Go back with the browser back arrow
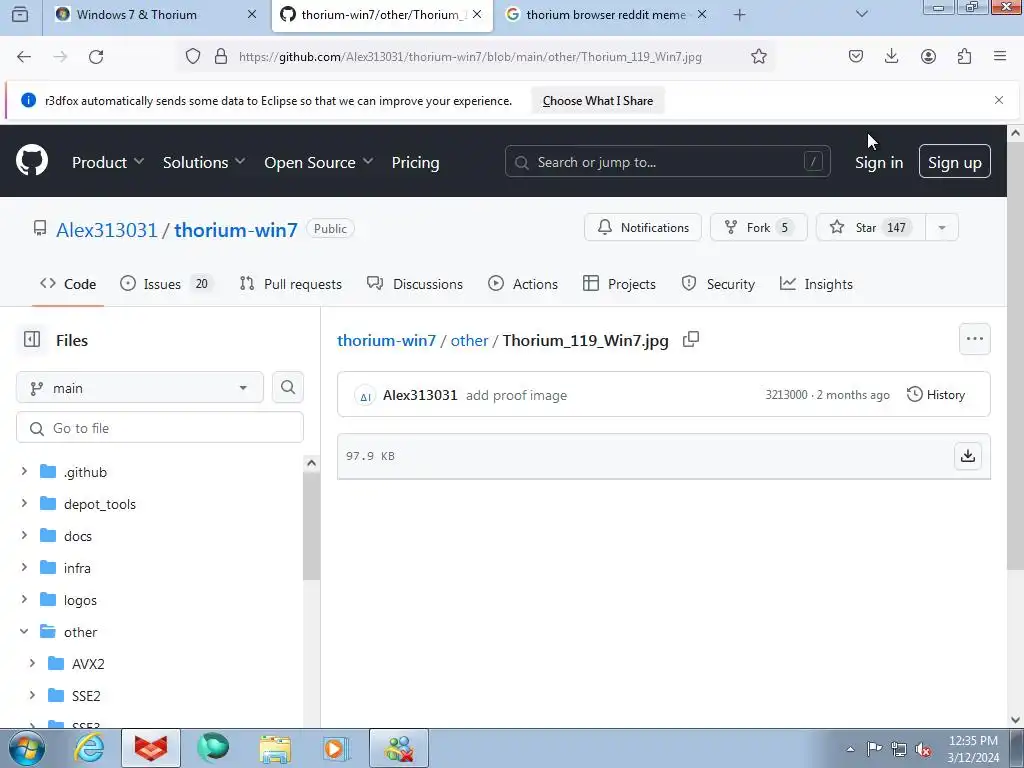The width and height of the screenshot is (1024, 768). [x=24, y=57]
